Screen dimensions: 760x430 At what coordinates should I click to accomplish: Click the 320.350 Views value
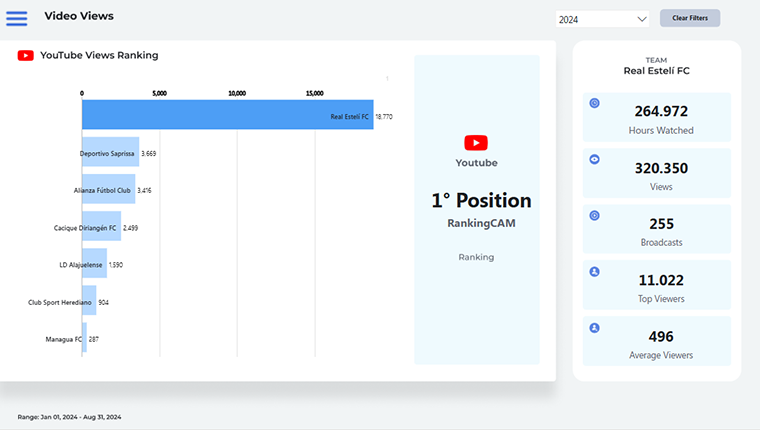661,168
